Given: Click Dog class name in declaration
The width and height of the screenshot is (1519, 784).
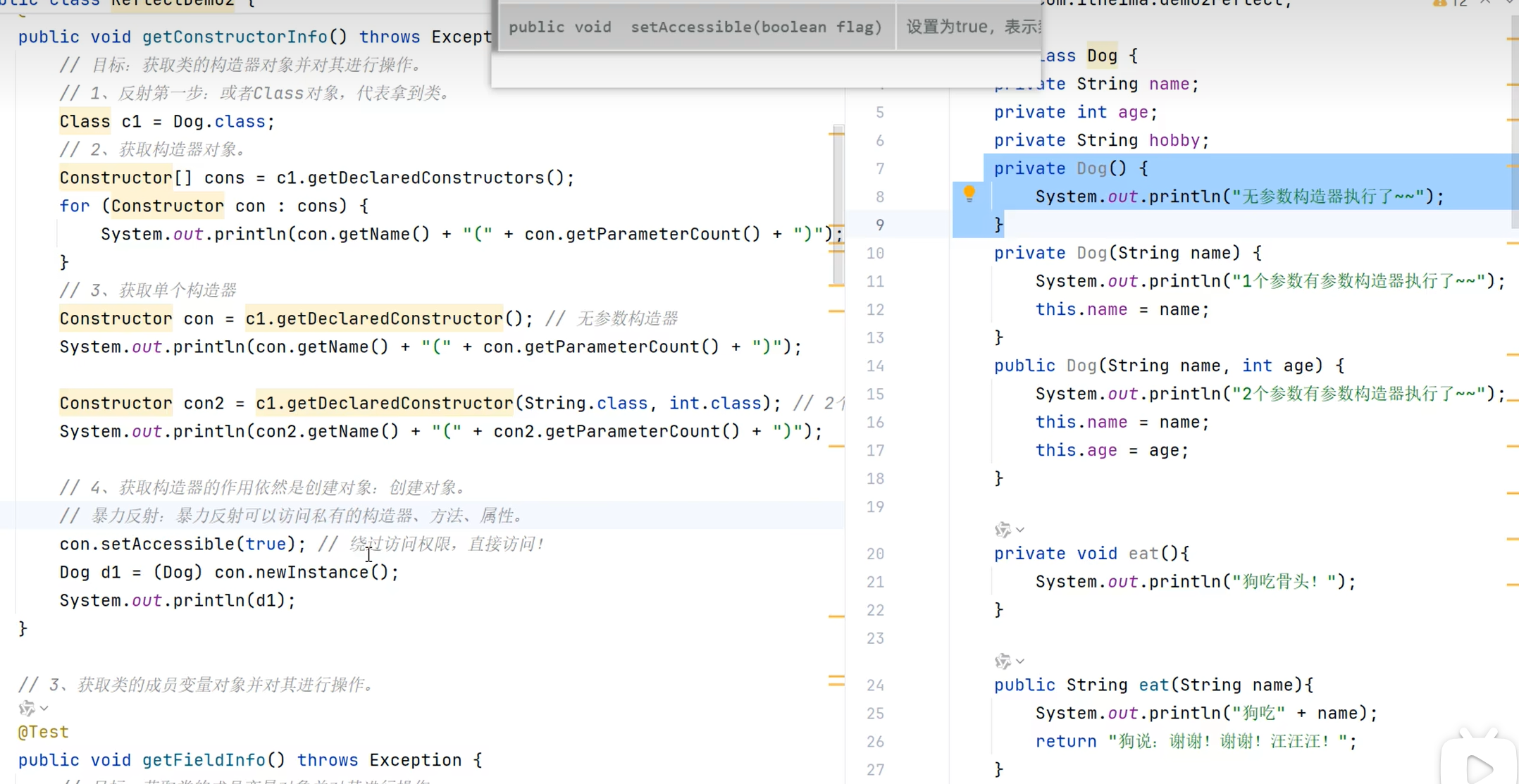Looking at the screenshot, I should 1102,56.
